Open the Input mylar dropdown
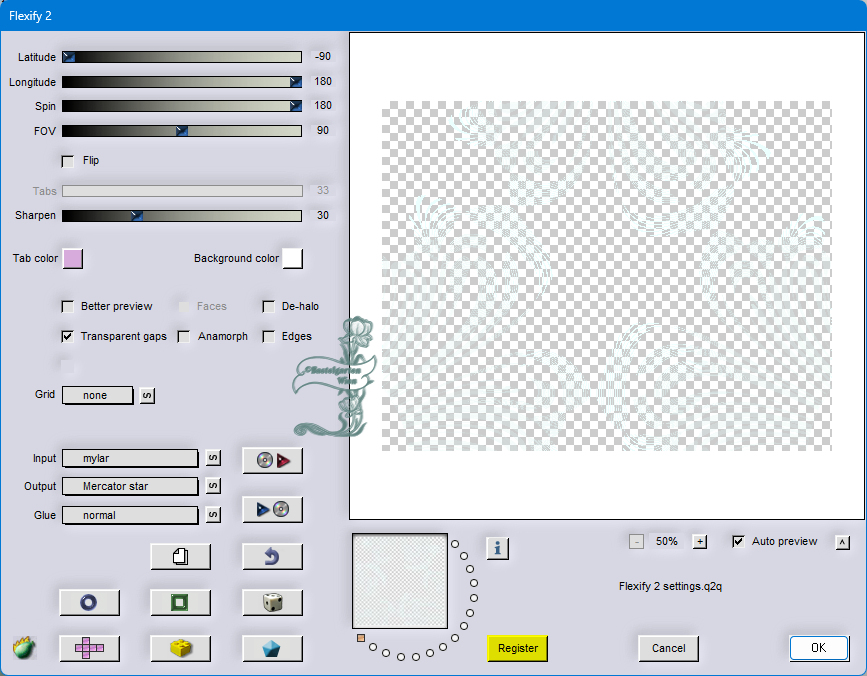 pyautogui.click(x=130, y=458)
